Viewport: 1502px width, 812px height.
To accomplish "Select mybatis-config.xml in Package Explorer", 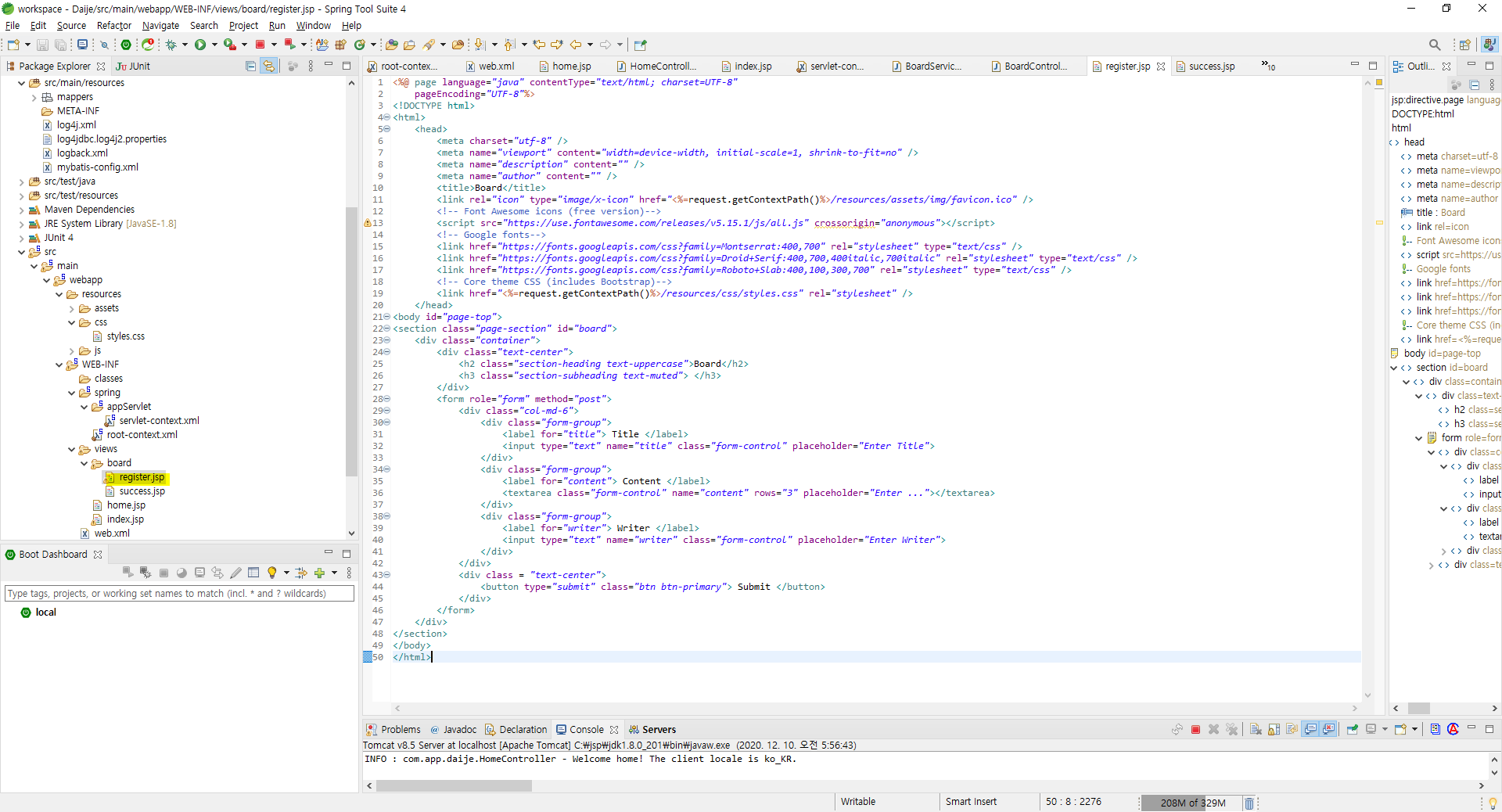I will tap(91, 167).
